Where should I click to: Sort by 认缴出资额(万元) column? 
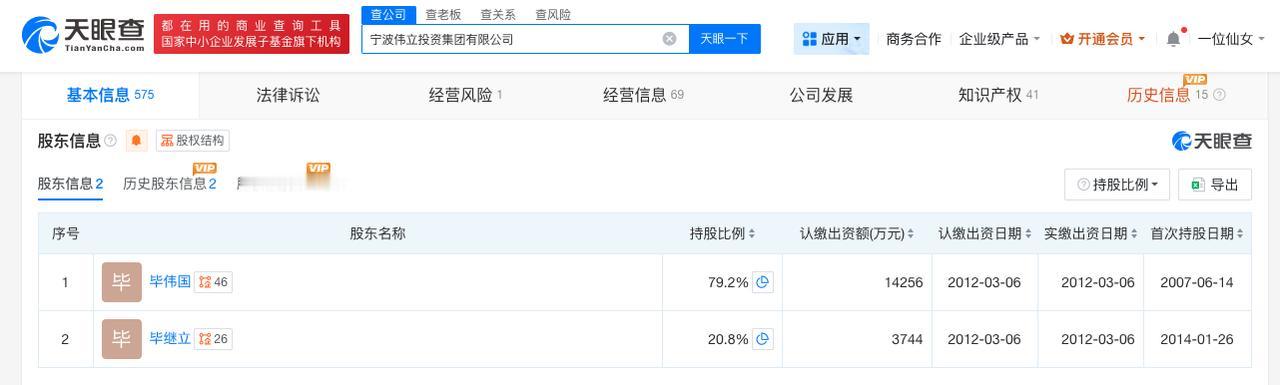[x=857, y=233]
